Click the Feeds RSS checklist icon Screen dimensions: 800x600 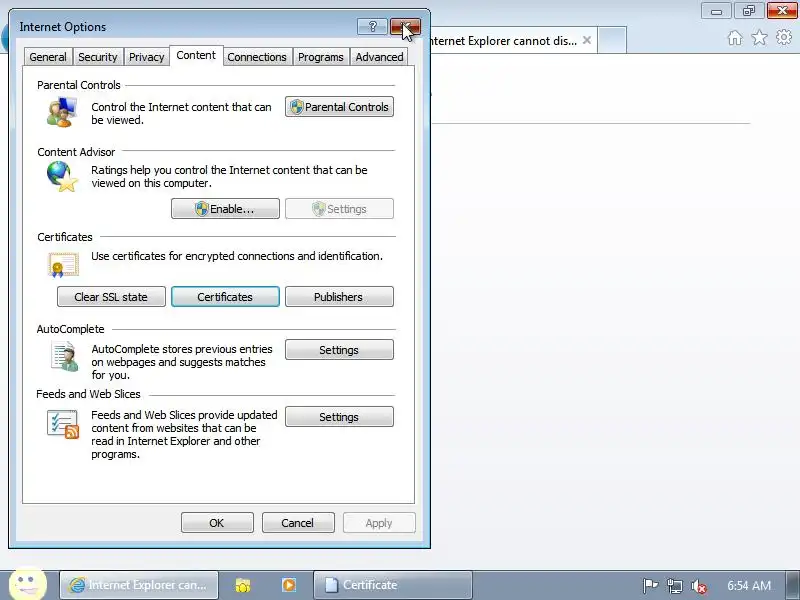pyautogui.click(x=63, y=424)
